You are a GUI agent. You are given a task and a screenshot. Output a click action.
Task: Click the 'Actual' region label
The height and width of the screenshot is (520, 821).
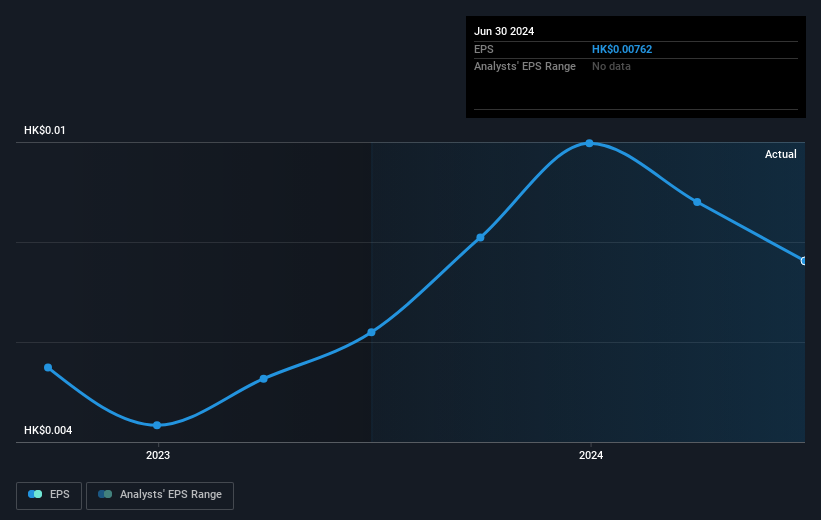click(781, 154)
